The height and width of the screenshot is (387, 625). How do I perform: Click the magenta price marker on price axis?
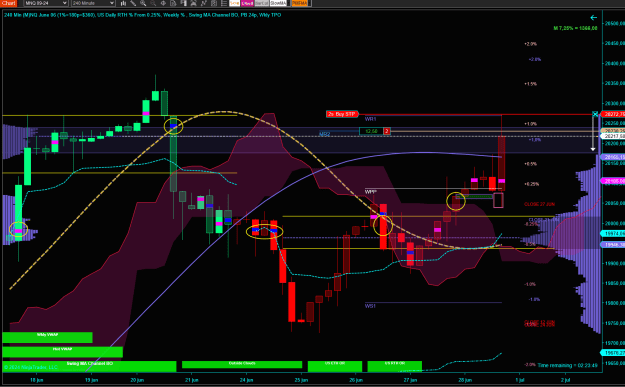tap(613, 181)
